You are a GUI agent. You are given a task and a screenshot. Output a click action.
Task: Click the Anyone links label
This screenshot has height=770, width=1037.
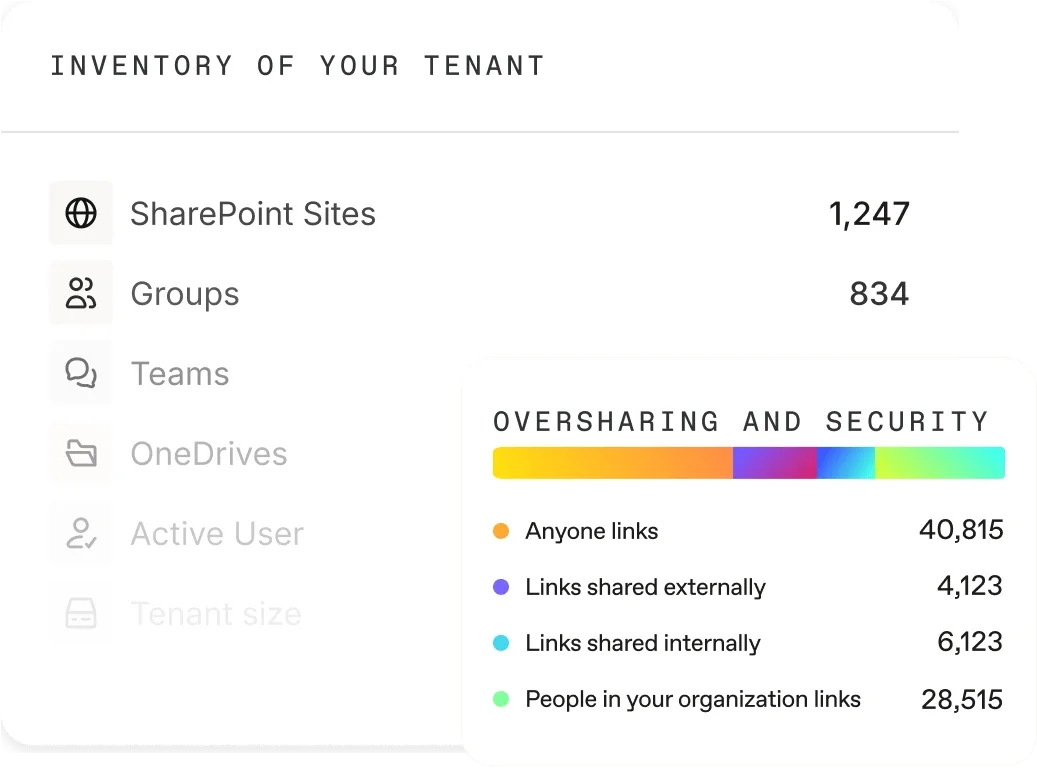592,531
